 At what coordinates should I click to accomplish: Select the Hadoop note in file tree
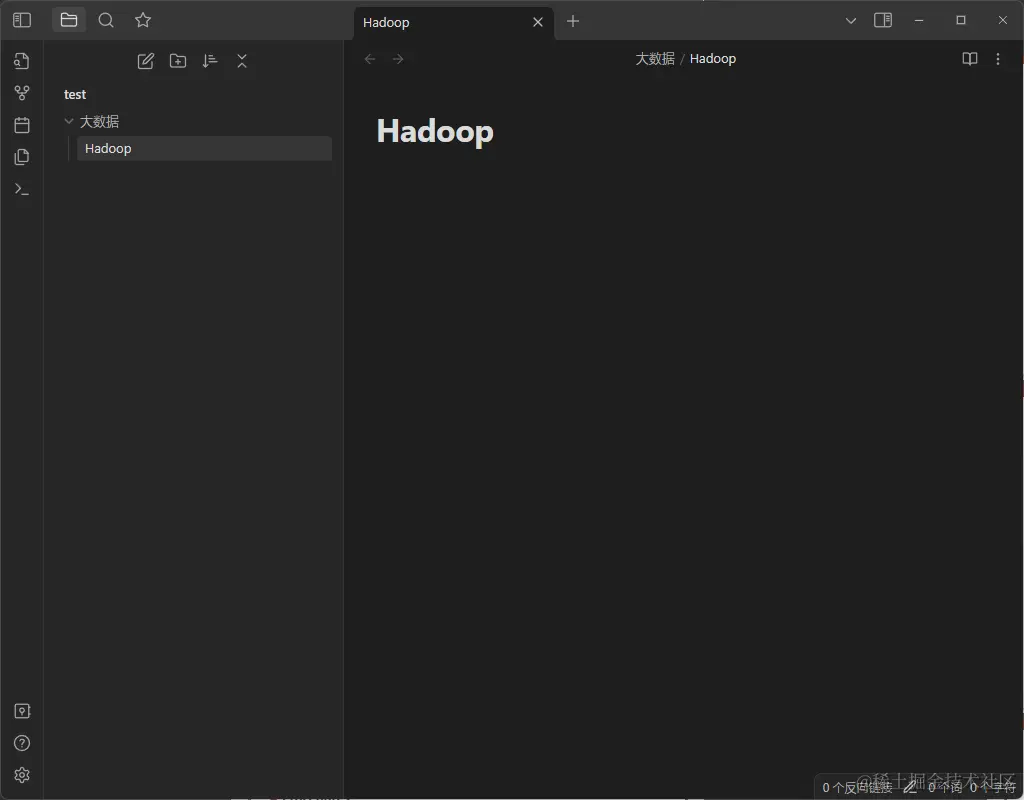(204, 148)
